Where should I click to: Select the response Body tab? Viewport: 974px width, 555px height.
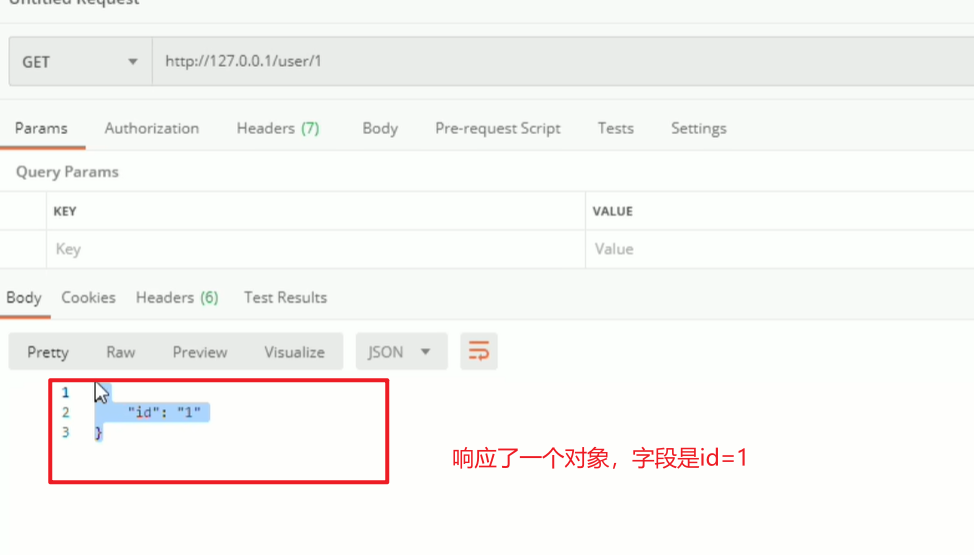pyautogui.click(x=24, y=297)
